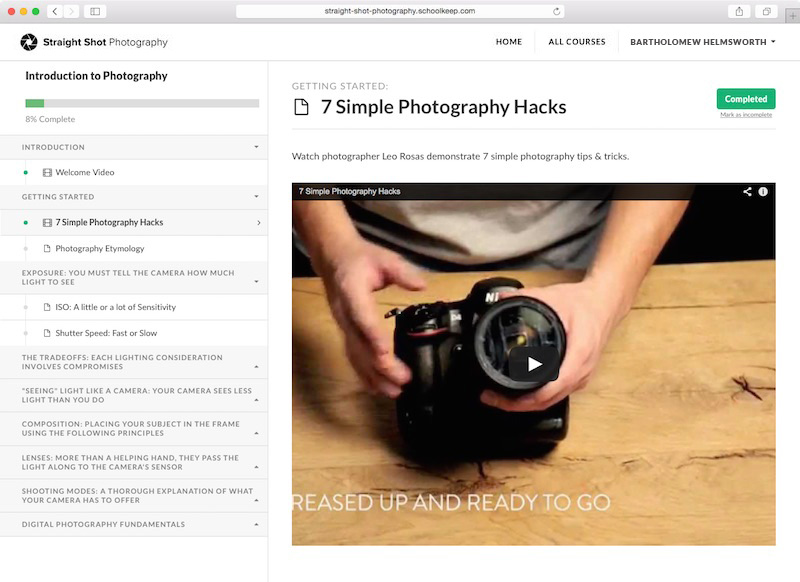800x582 pixels.
Task: Click the grey status dot for Photography Etymology
Action: pos(26,248)
